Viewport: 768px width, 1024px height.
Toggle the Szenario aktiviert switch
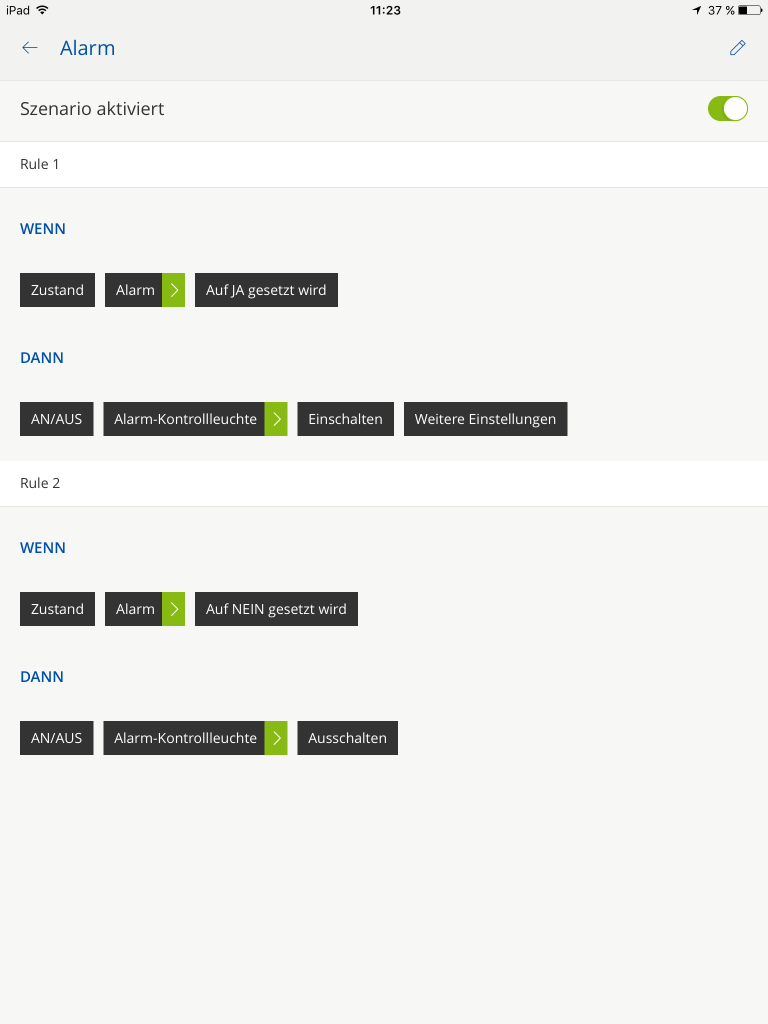click(x=727, y=109)
